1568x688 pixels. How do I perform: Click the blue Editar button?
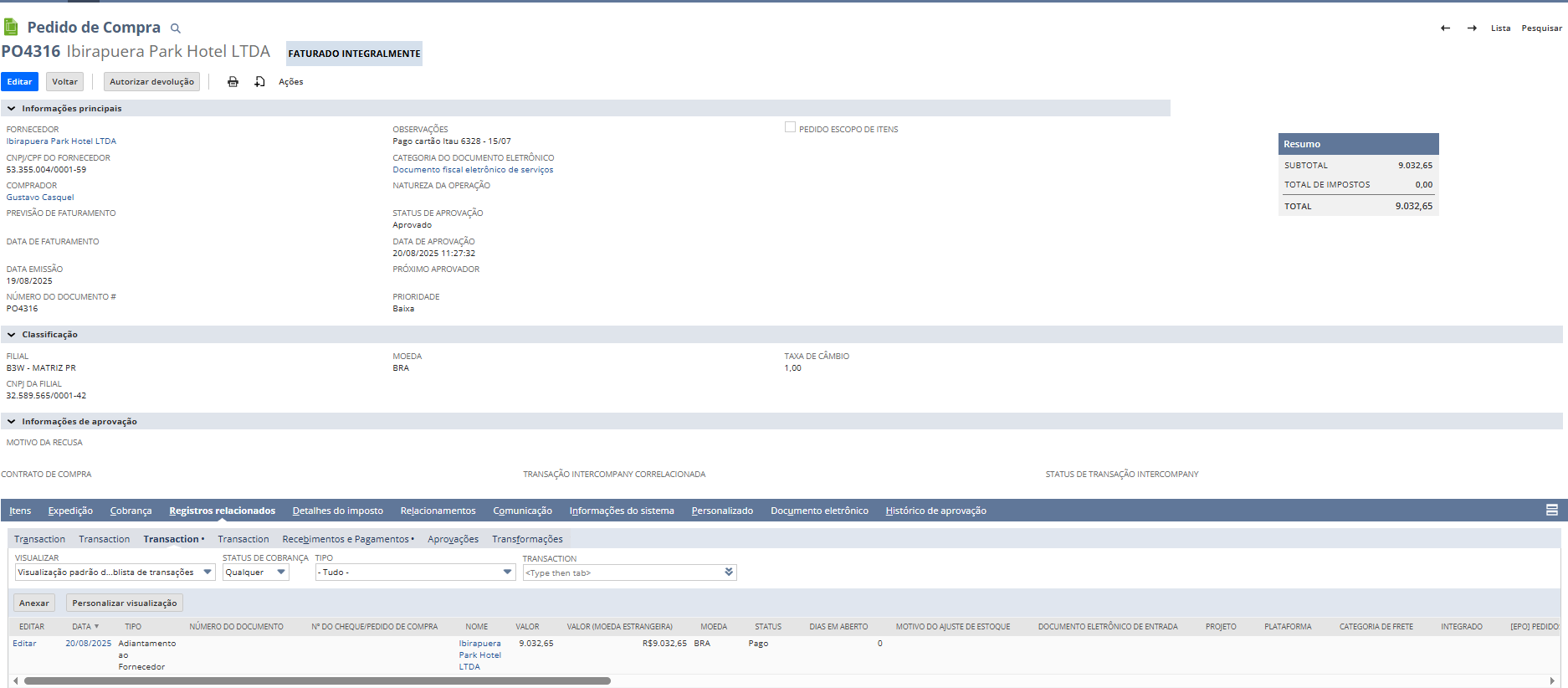(19, 82)
